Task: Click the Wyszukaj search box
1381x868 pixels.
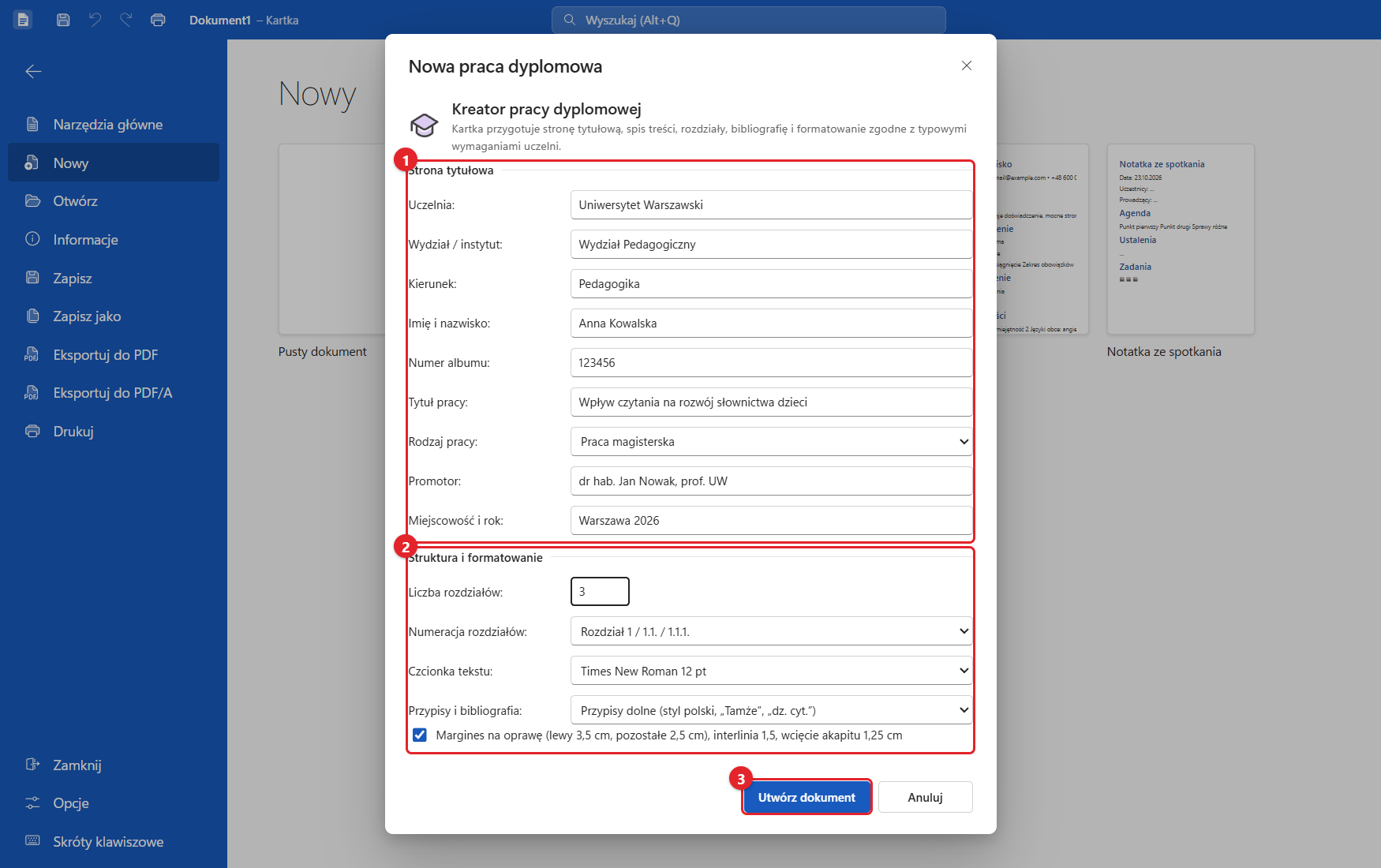Action: 748,20
